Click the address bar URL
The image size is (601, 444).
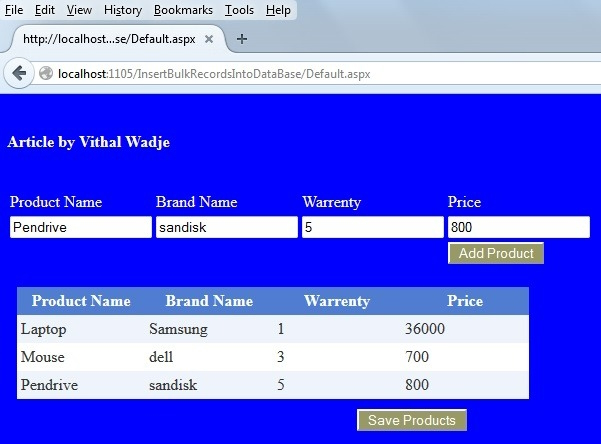pyautogui.click(x=214, y=74)
